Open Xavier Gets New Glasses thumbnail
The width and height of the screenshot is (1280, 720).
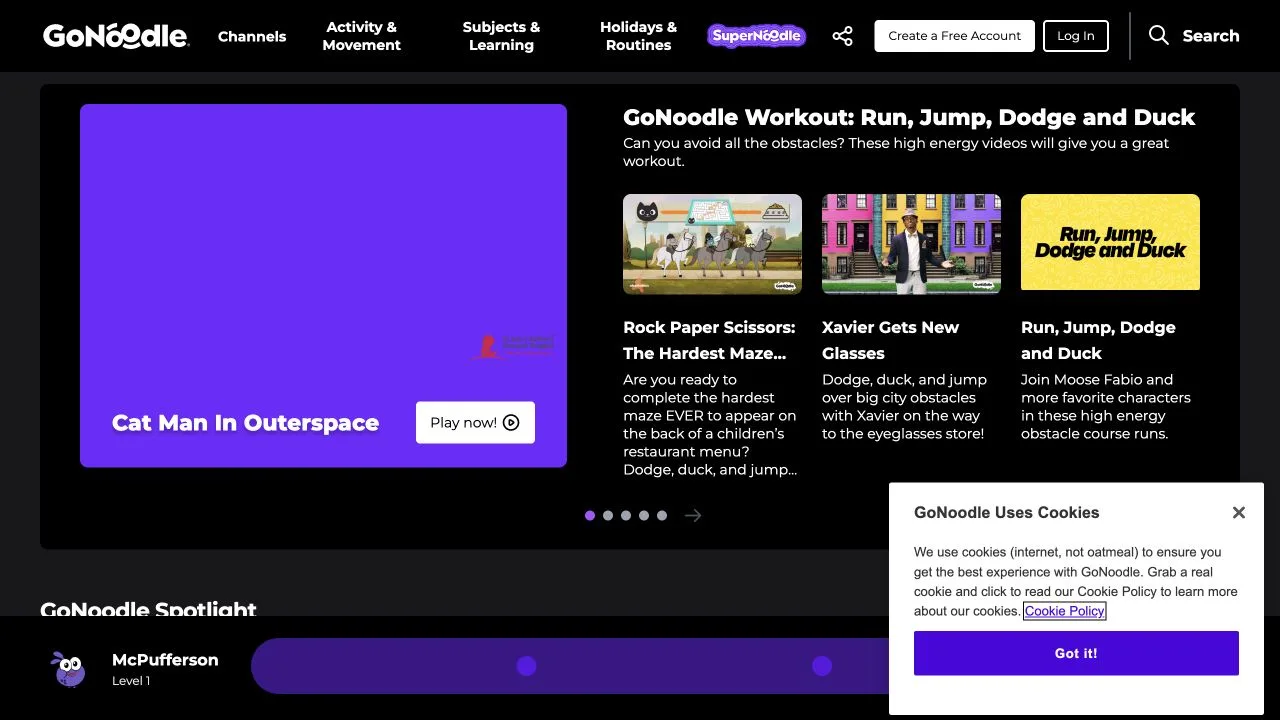(x=911, y=244)
